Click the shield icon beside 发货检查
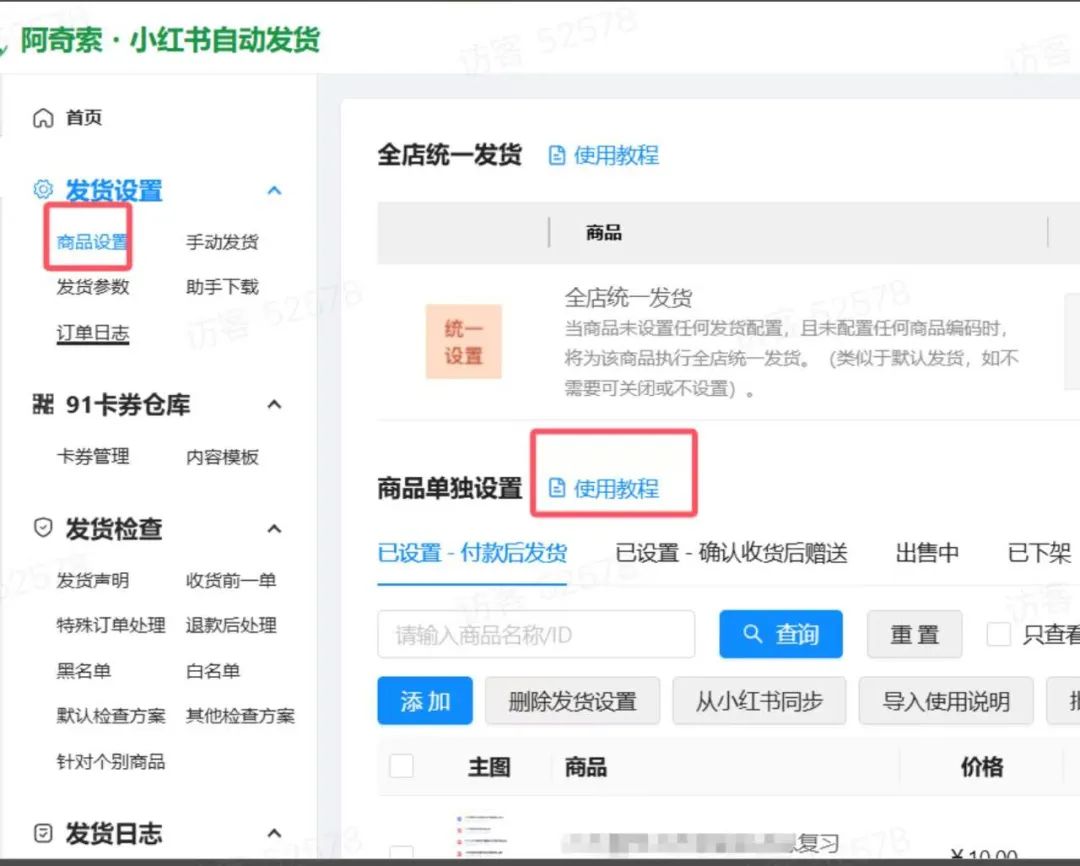The width and height of the screenshot is (1080, 866). [43, 528]
